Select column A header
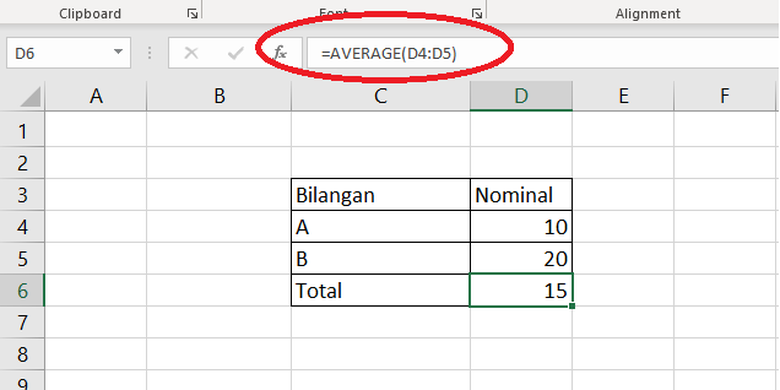 click(96, 96)
